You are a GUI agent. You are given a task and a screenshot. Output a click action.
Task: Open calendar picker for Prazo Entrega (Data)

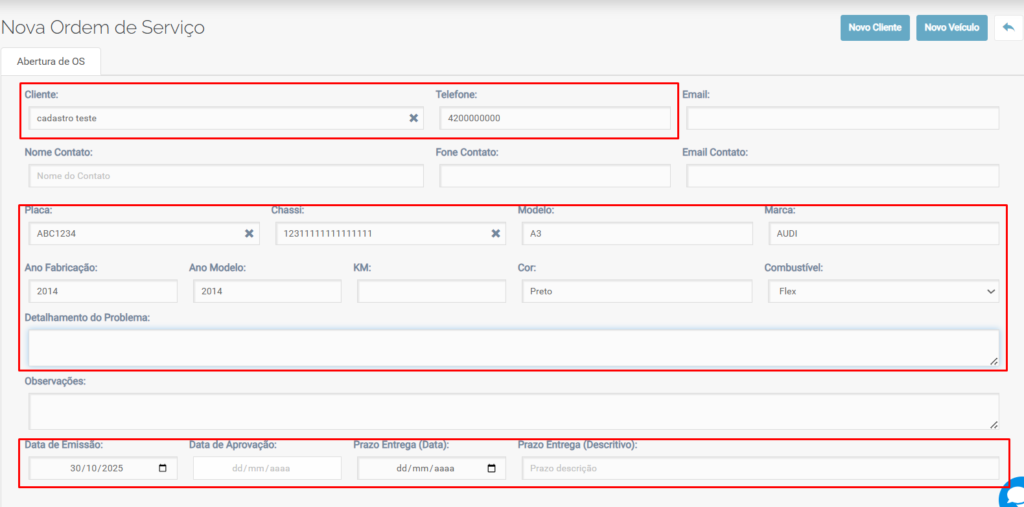pos(491,468)
